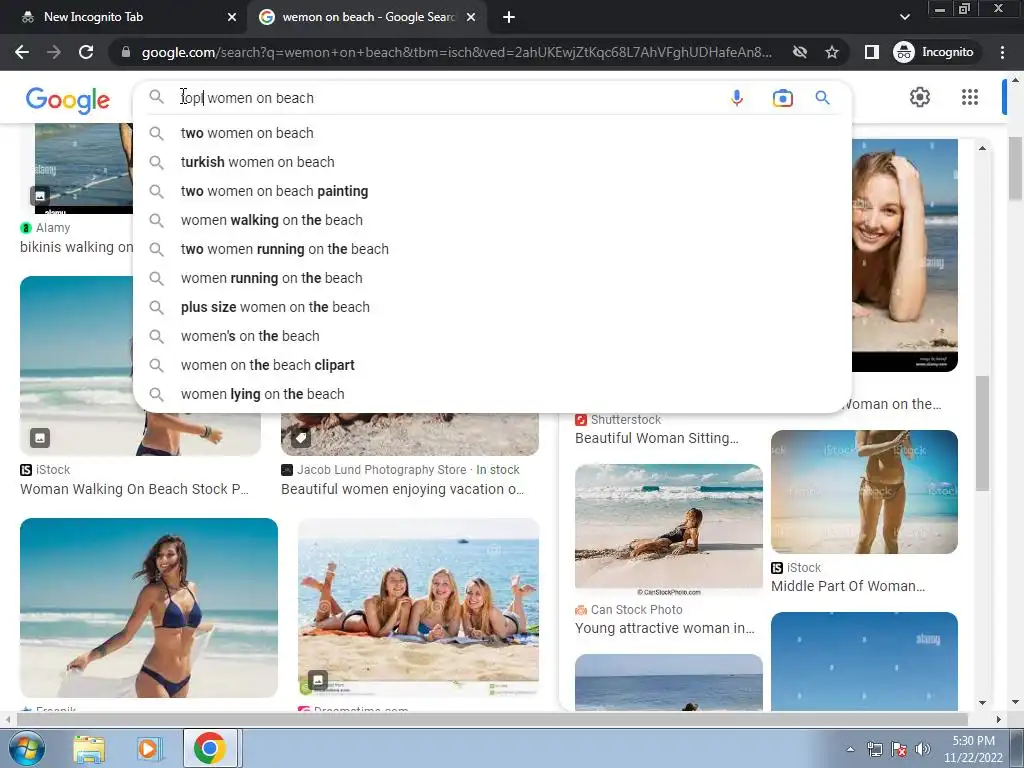Choose suggestion women walking on the beach

click(x=492, y=220)
